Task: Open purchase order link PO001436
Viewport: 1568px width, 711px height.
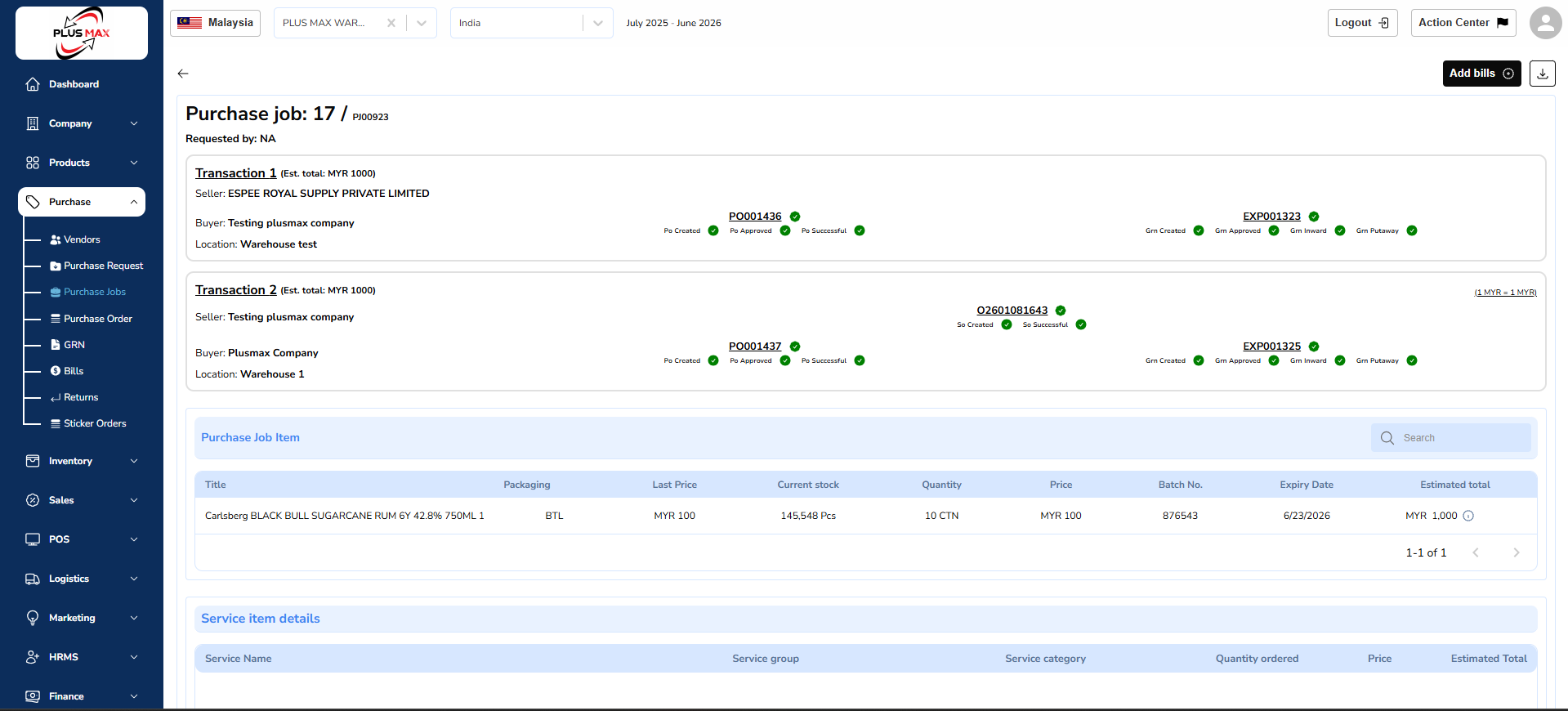Action: click(x=755, y=217)
